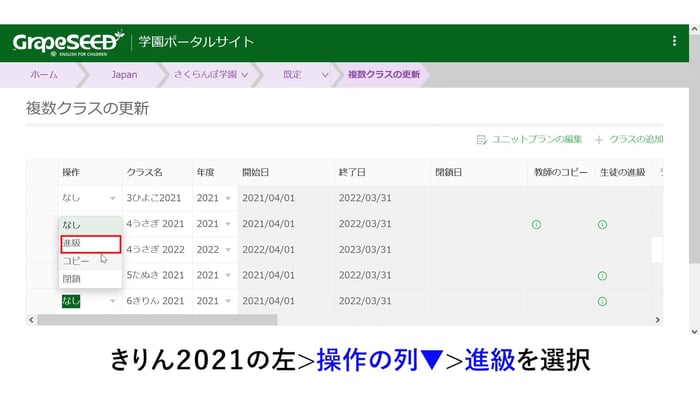
Task: Click class name 6きりん 2021
Action: [155, 301]
